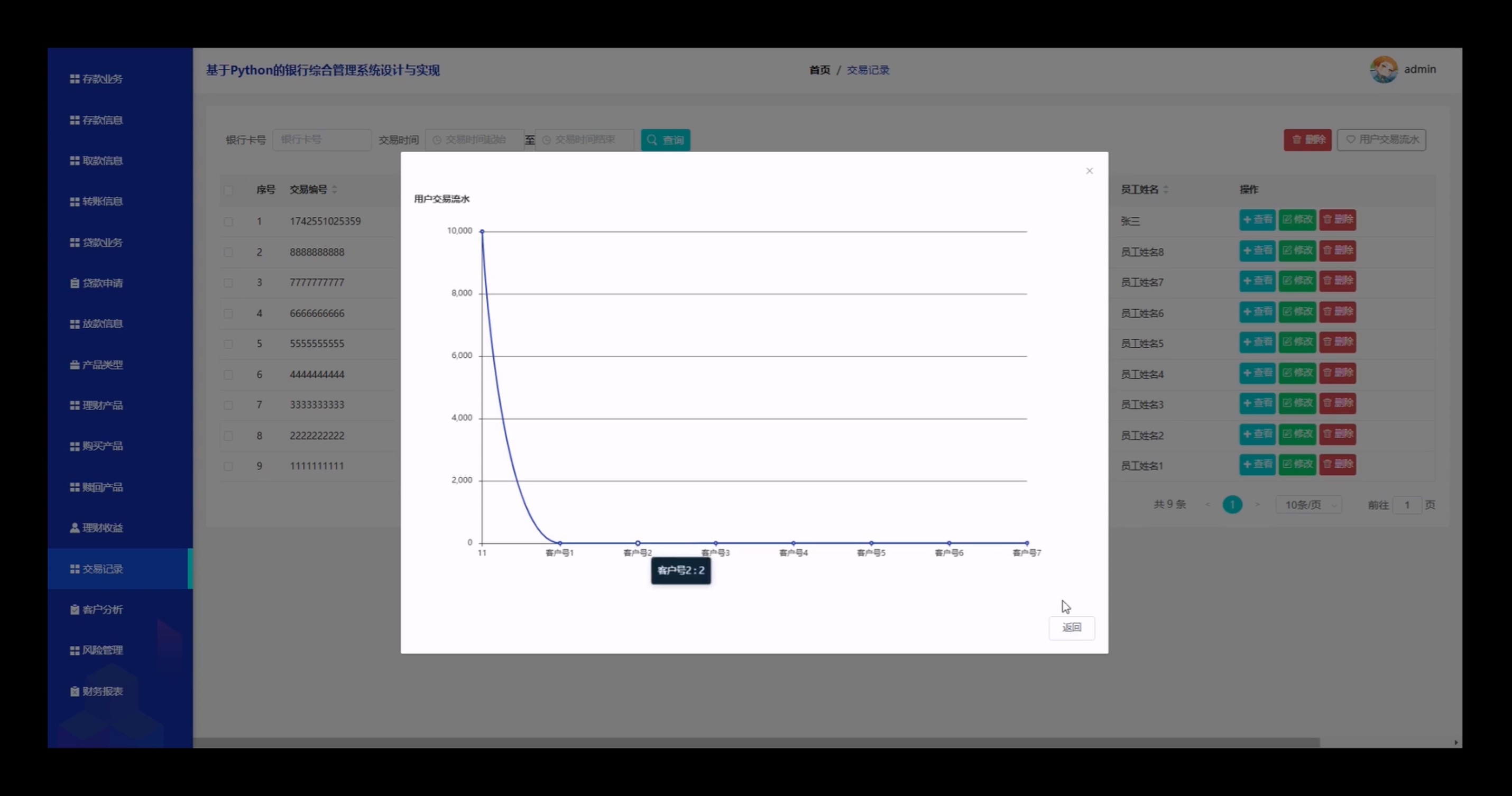
Task: Select 交易记录 menu item in sidebar
Action: (102, 569)
